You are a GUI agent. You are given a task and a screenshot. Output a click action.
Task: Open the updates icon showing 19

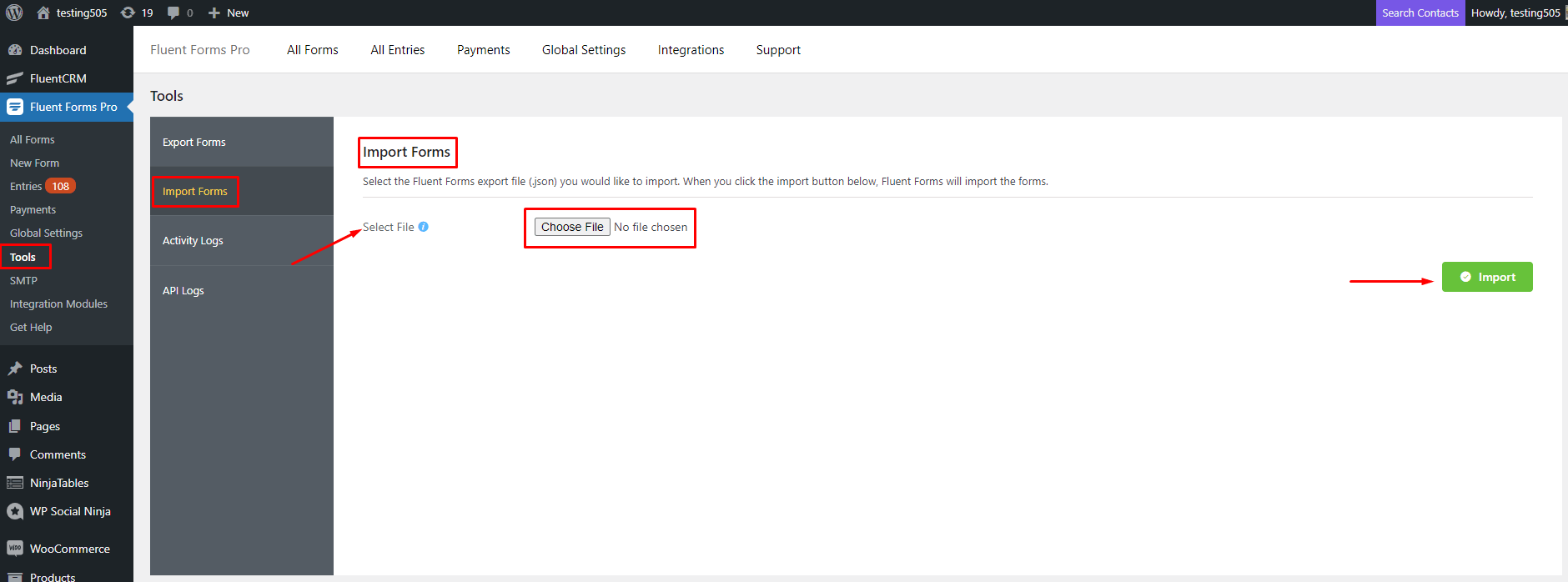[x=128, y=13]
